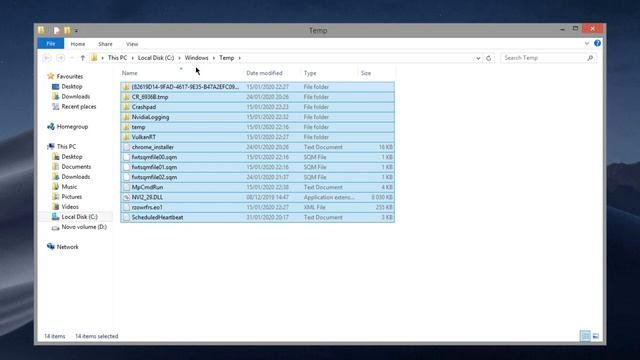Viewport: 640px width, 360px height.
Task: Click the Crashpad folder icon
Action: pos(127,107)
